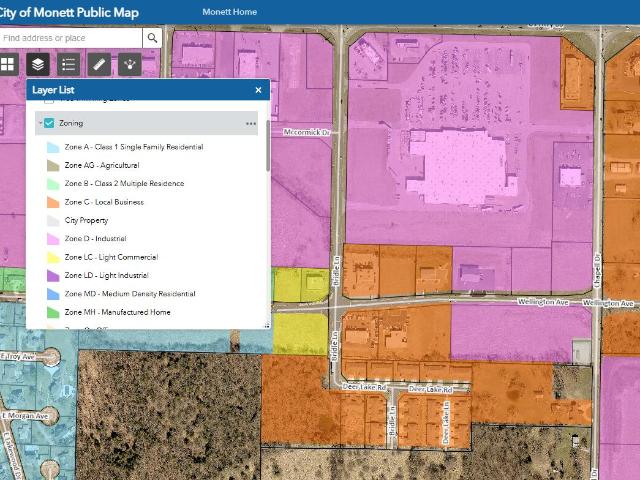
Task: Open the Share widget icon
Action: click(129, 64)
